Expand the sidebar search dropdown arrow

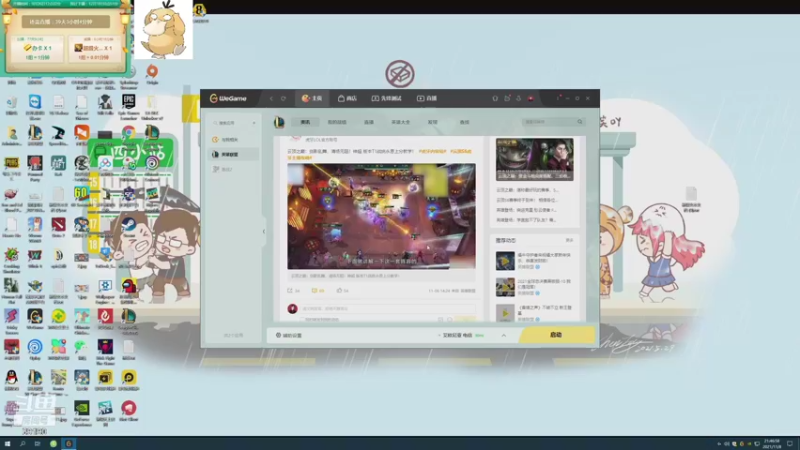tap(254, 123)
